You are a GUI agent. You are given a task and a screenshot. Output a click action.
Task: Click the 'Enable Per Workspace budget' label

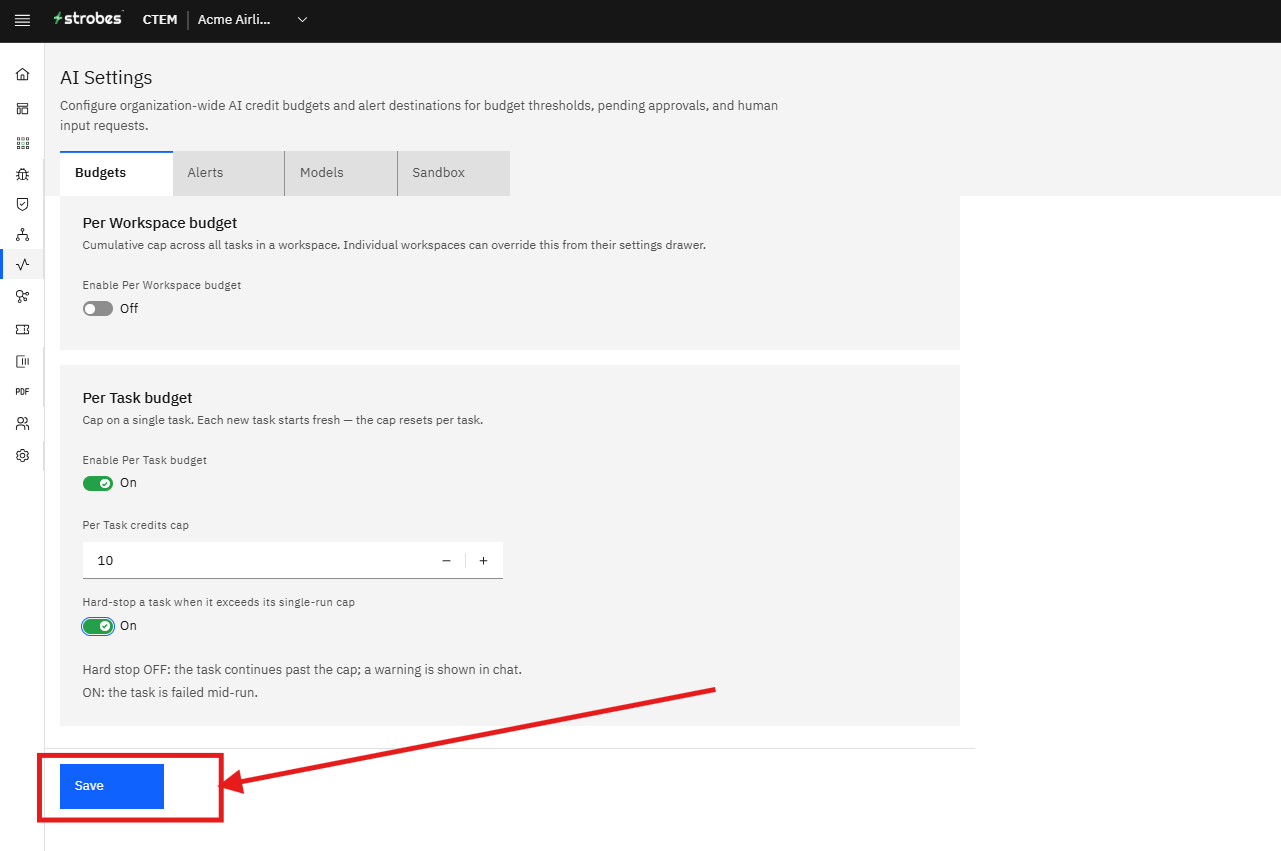point(162,285)
